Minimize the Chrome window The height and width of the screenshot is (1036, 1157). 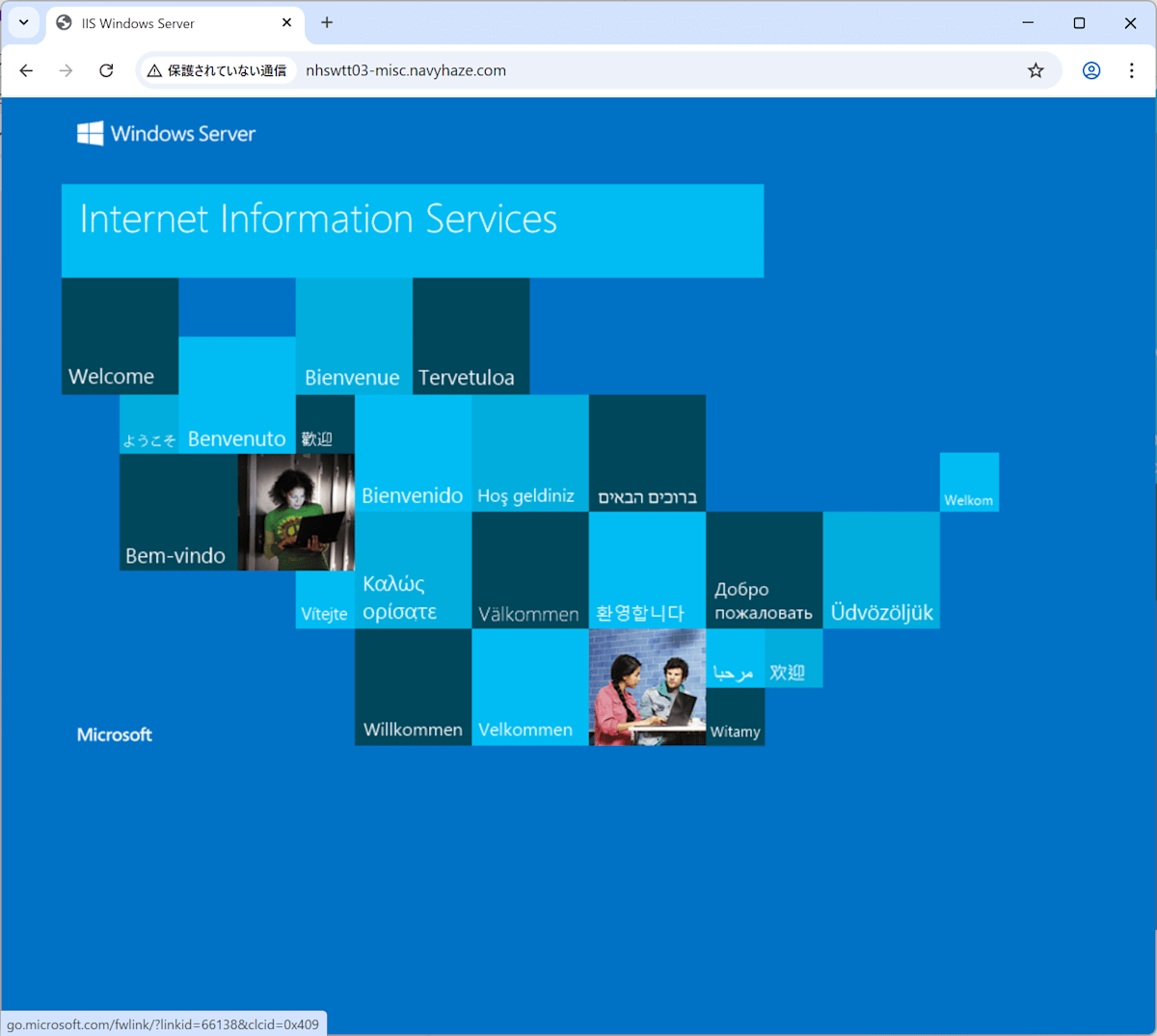point(1028,22)
